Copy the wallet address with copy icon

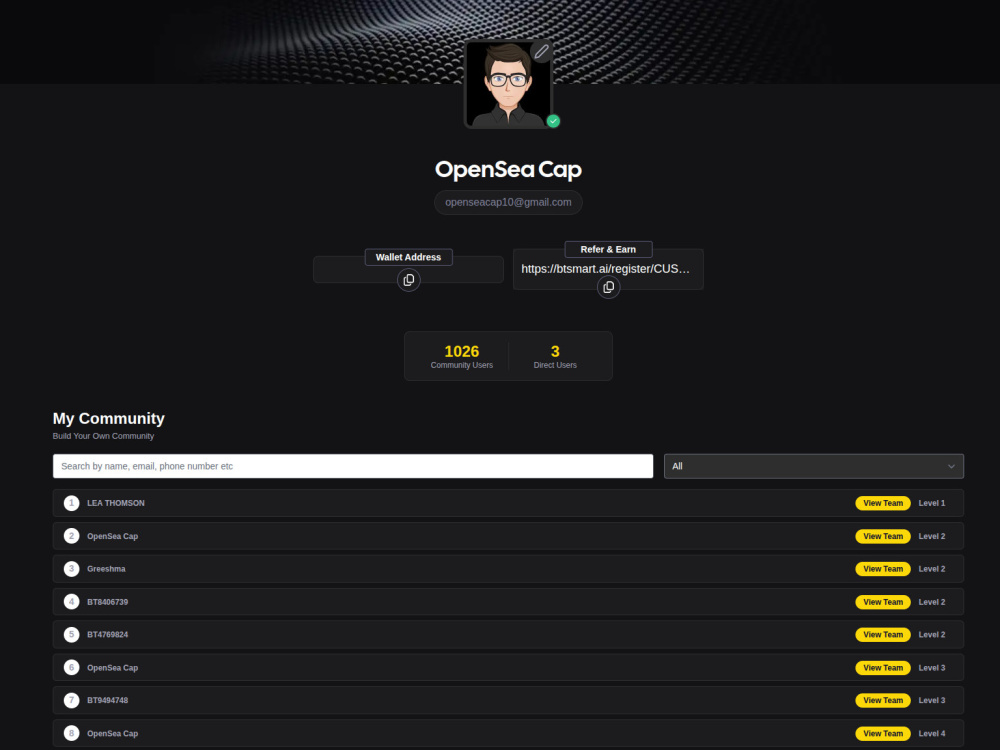(x=409, y=280)
